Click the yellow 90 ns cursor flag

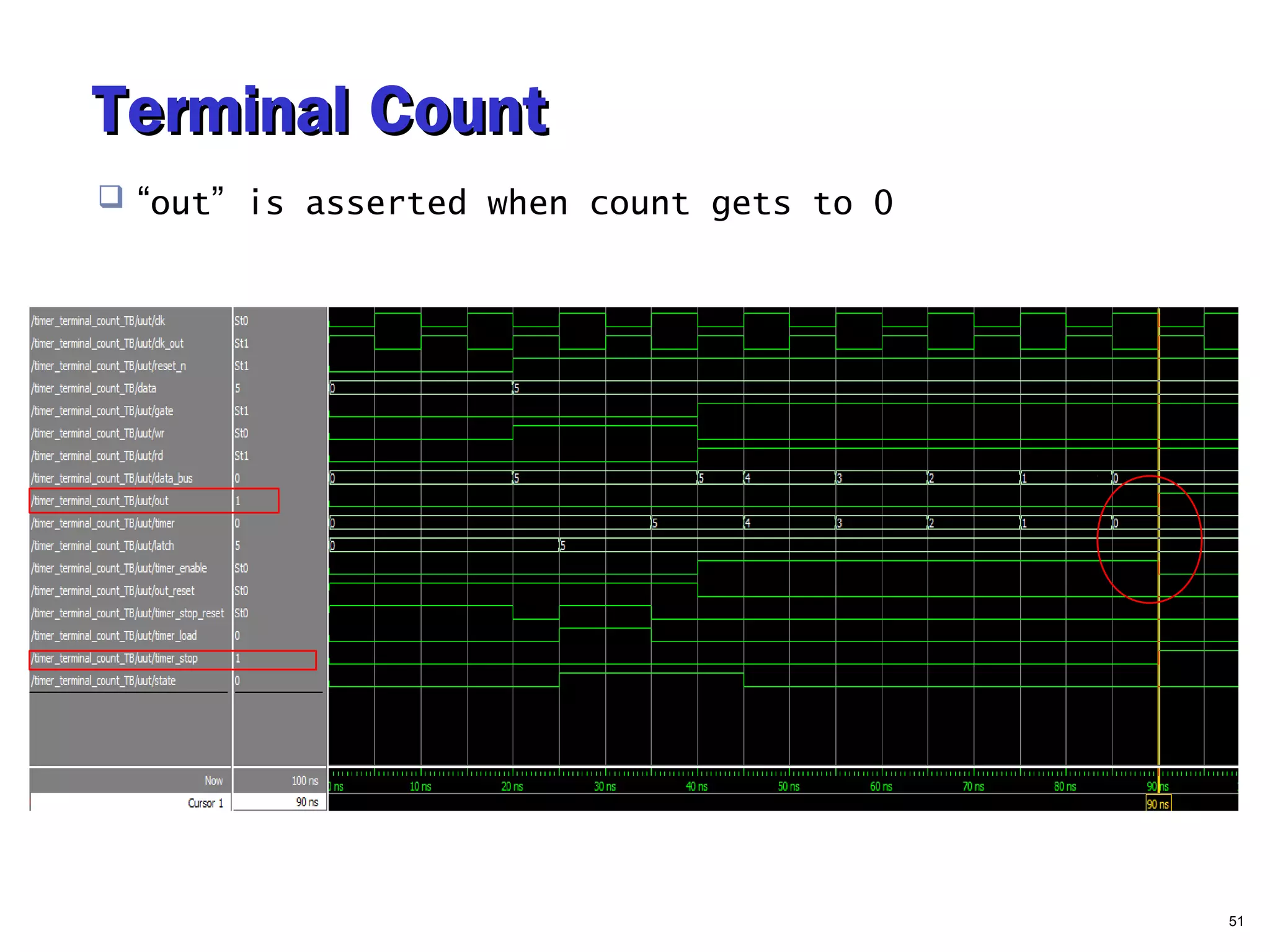tap(1158, 804)
